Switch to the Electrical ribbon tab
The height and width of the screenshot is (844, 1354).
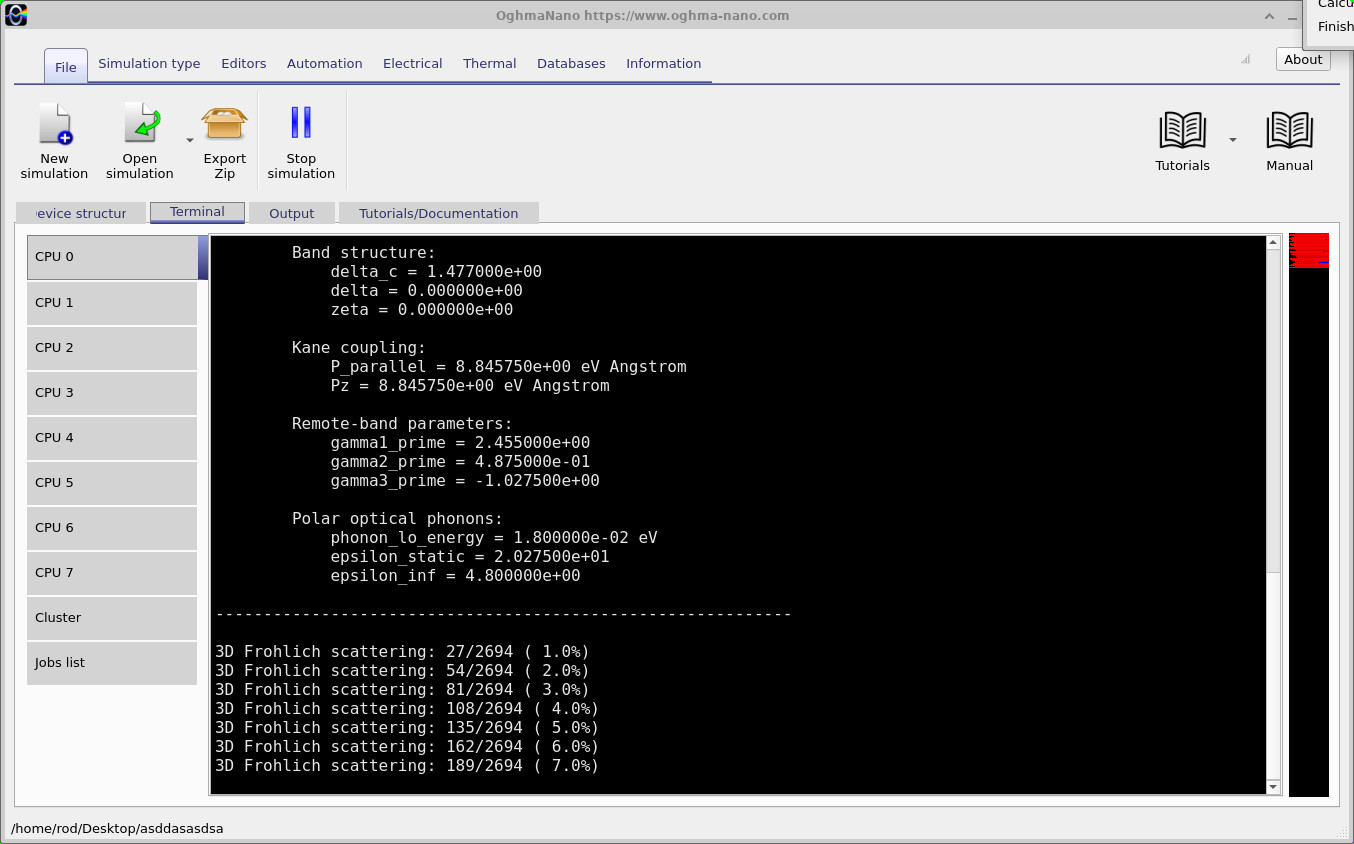[413, 63]
